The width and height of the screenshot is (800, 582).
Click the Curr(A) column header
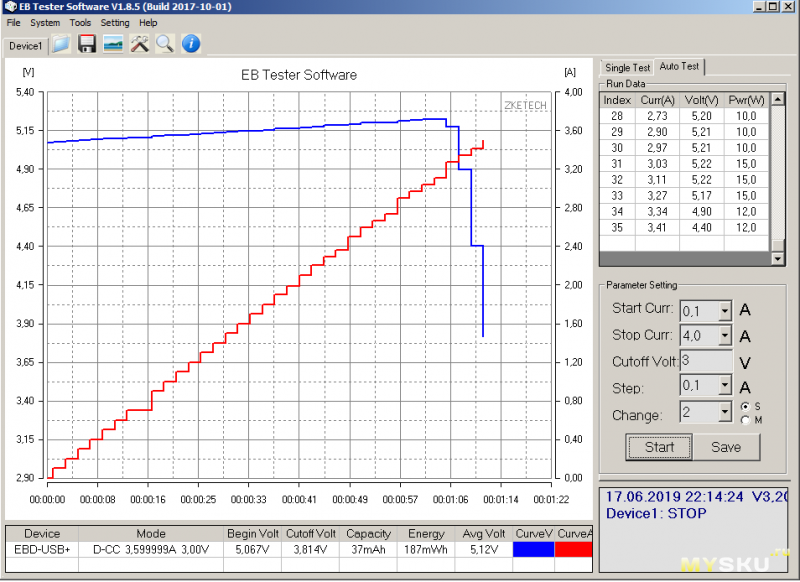click(657, 100)
